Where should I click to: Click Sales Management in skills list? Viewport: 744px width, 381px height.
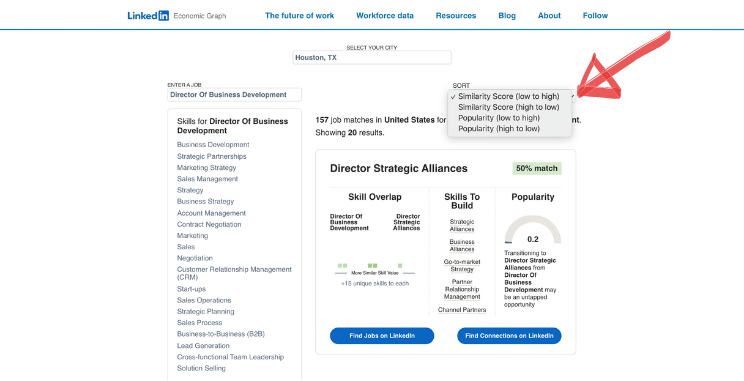(207, 179)
